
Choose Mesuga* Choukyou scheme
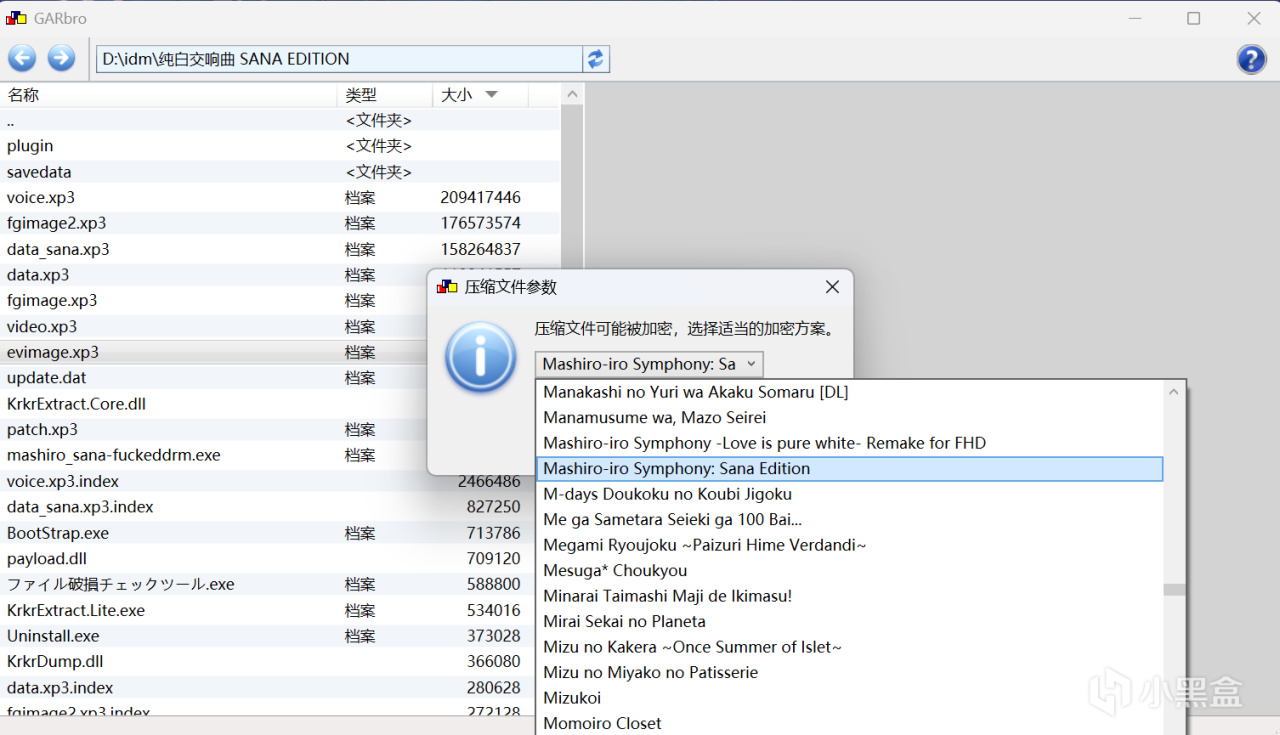[x=850, y=570]
